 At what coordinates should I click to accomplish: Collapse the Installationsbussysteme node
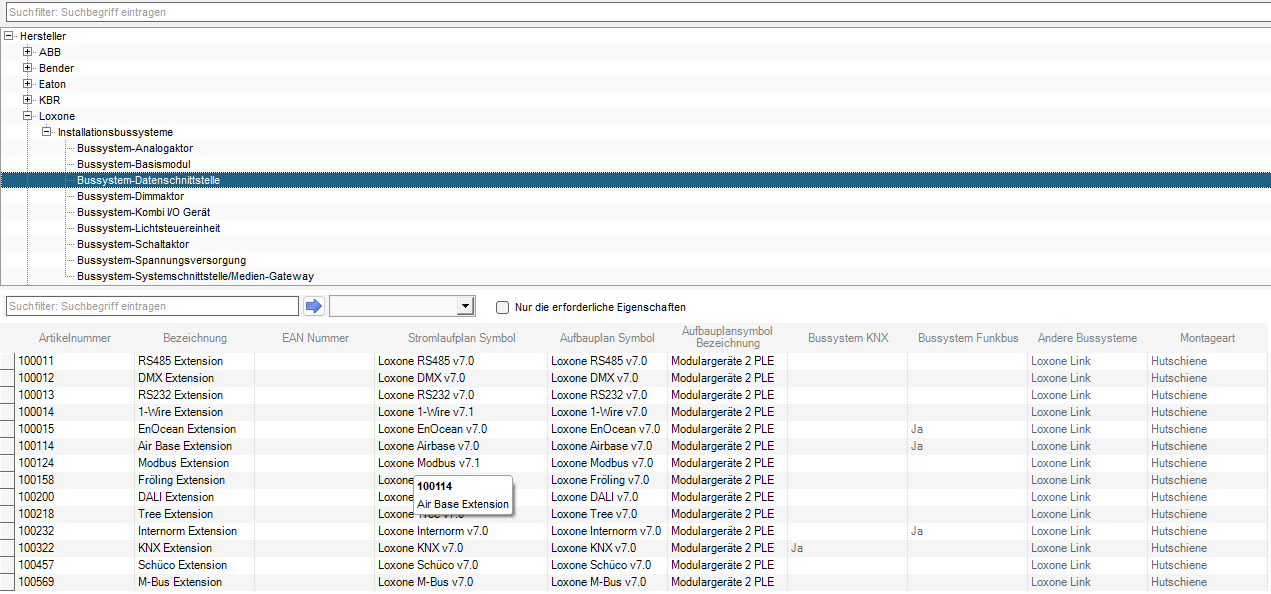[x=47, y=132]
